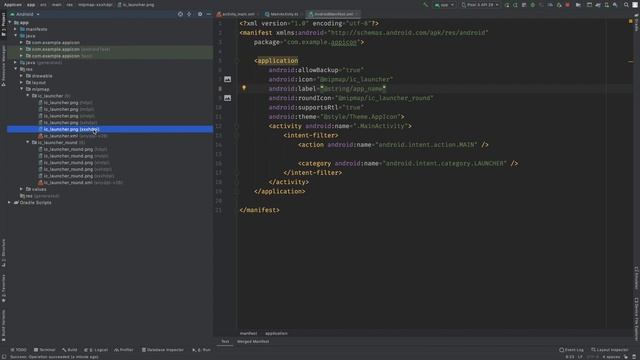Open the TODO tool window

click(19, 350)
